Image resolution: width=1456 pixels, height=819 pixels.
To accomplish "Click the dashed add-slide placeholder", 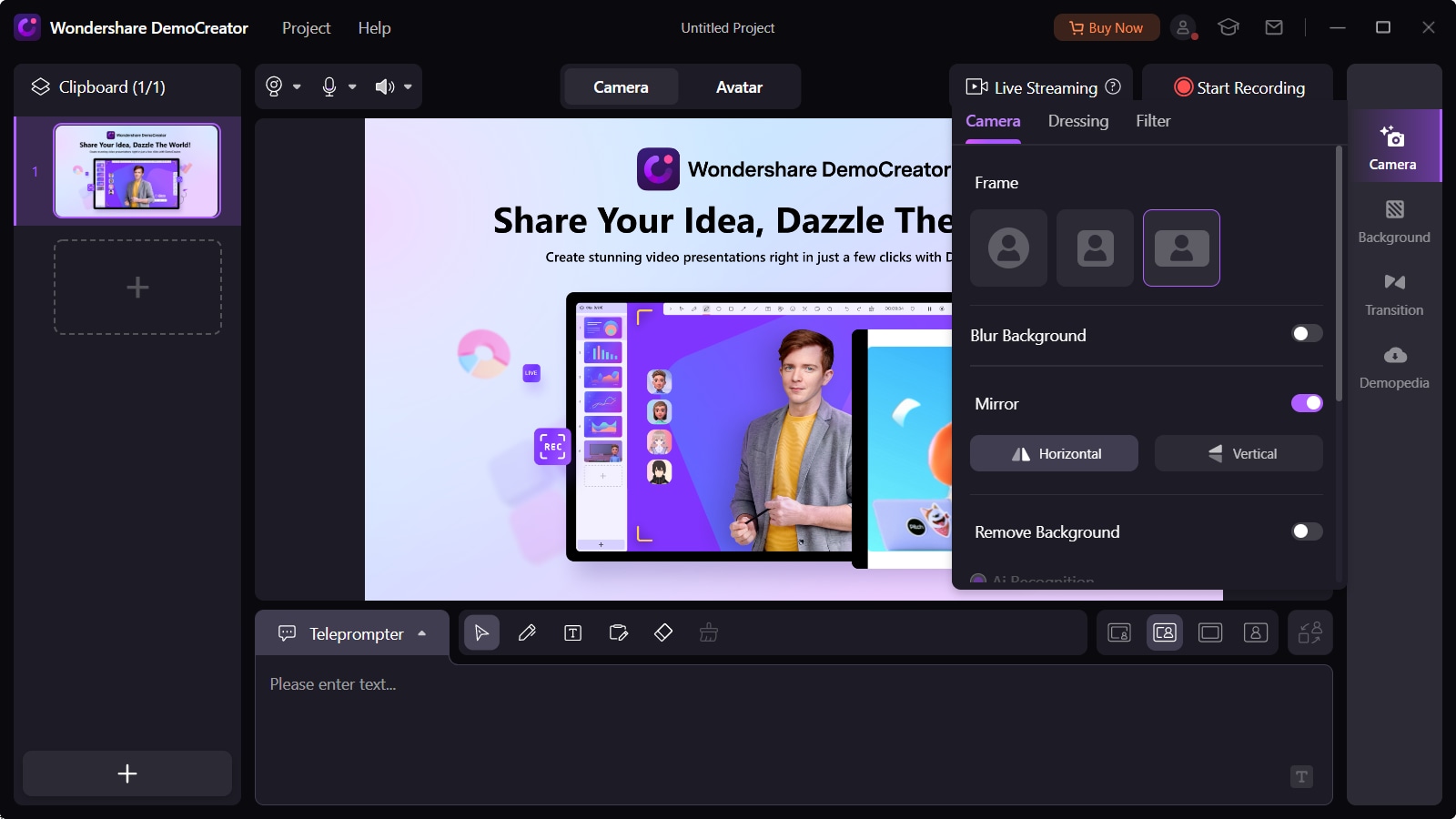I will 137,288.
